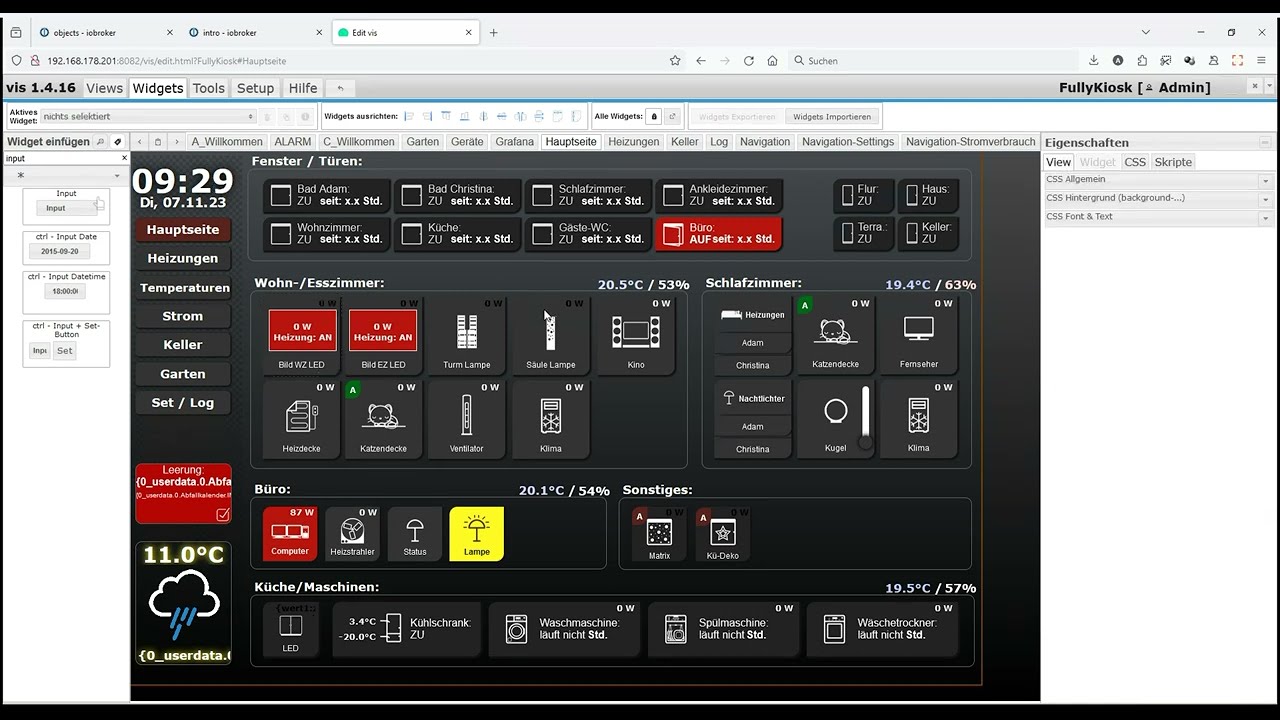Click the Heizdecke widget icon

click(x=301, y=415)
